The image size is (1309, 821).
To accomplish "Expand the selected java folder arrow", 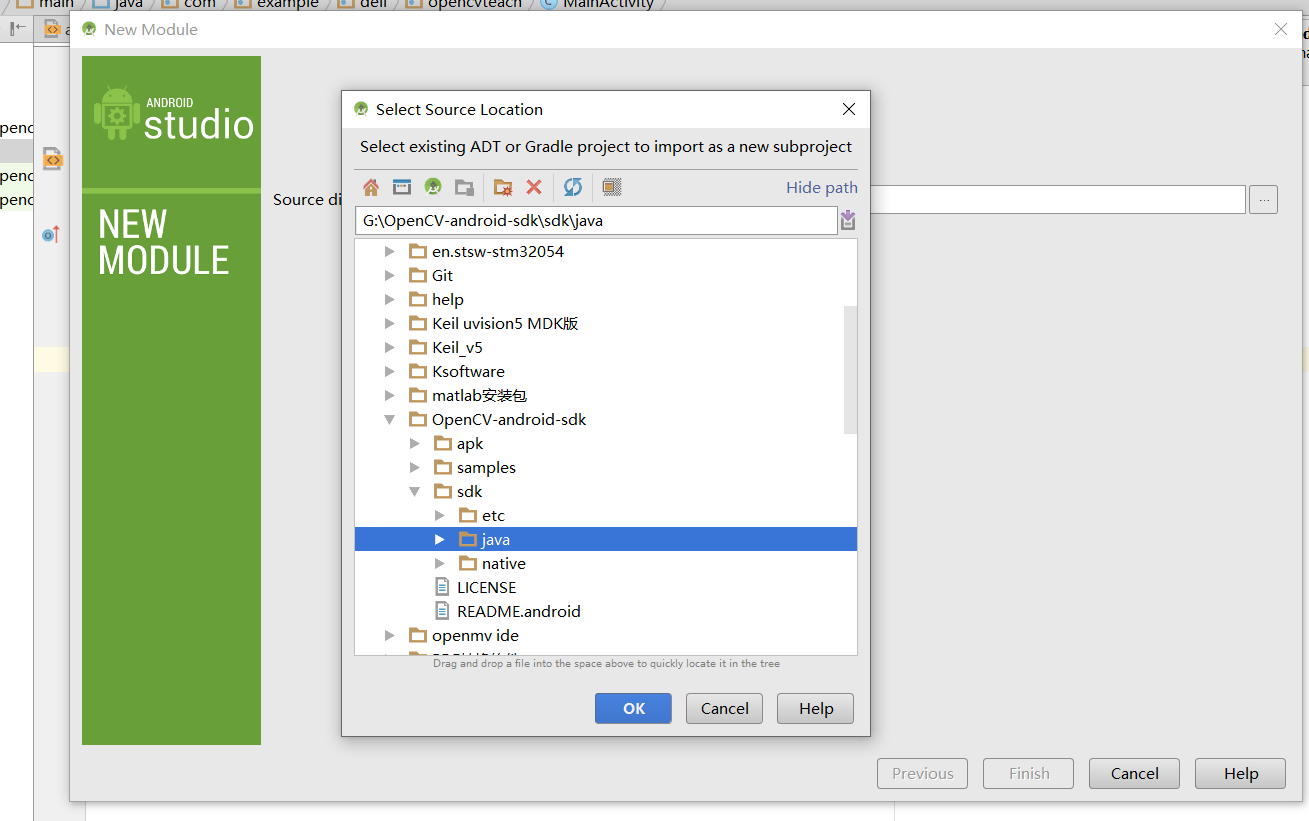I will point(440,539).
